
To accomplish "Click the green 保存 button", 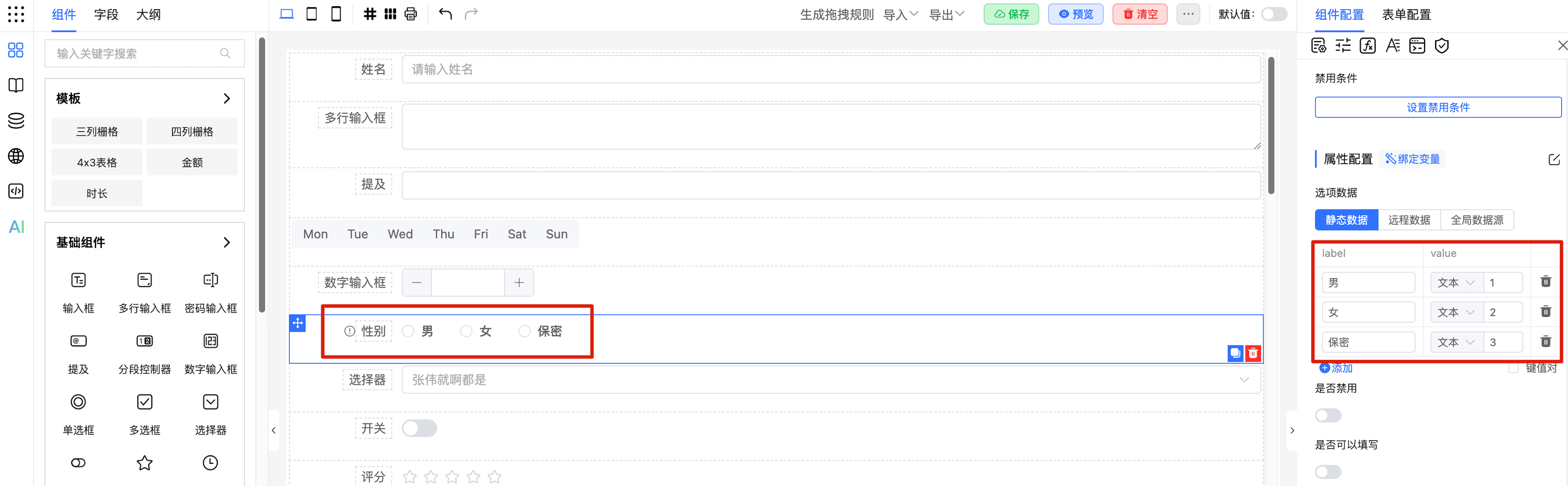I will (1011, 14).
